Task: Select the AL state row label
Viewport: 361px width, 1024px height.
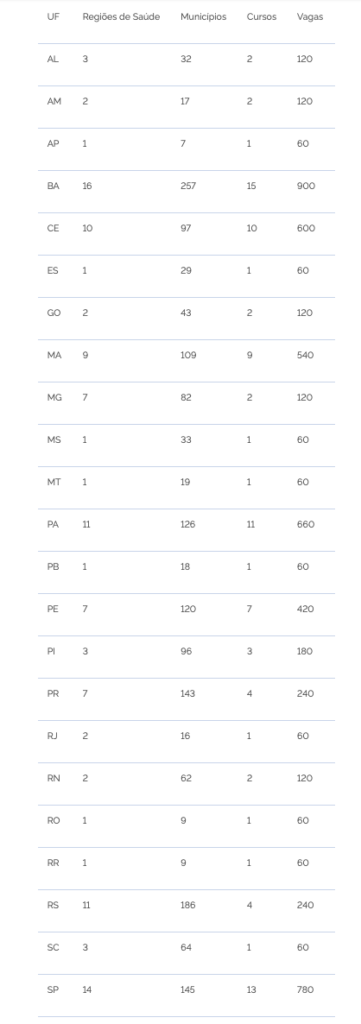Action: tap(53, 59)
